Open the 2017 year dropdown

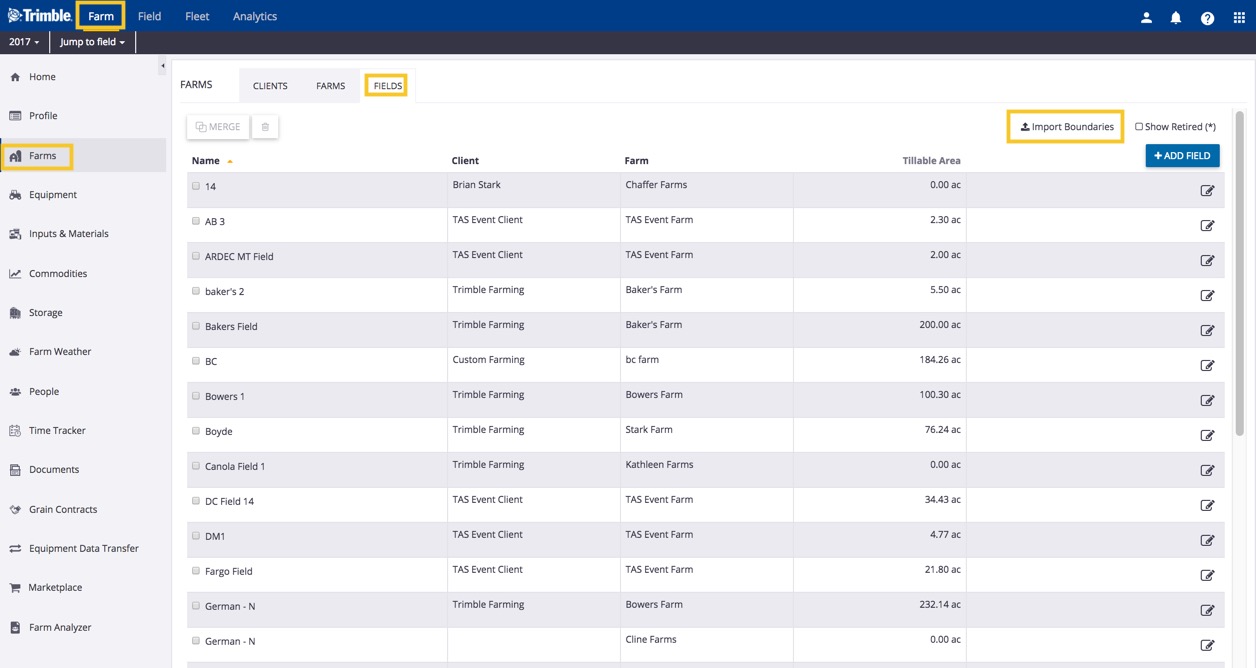(24, 42)
